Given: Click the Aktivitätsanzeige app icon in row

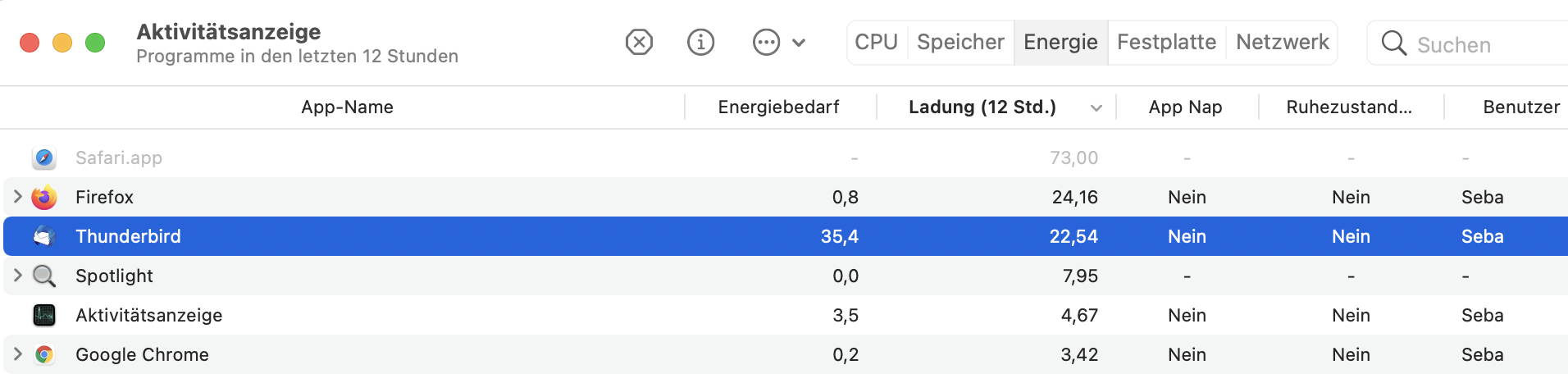Looking at the screenshot, I should tap(44, 315).
